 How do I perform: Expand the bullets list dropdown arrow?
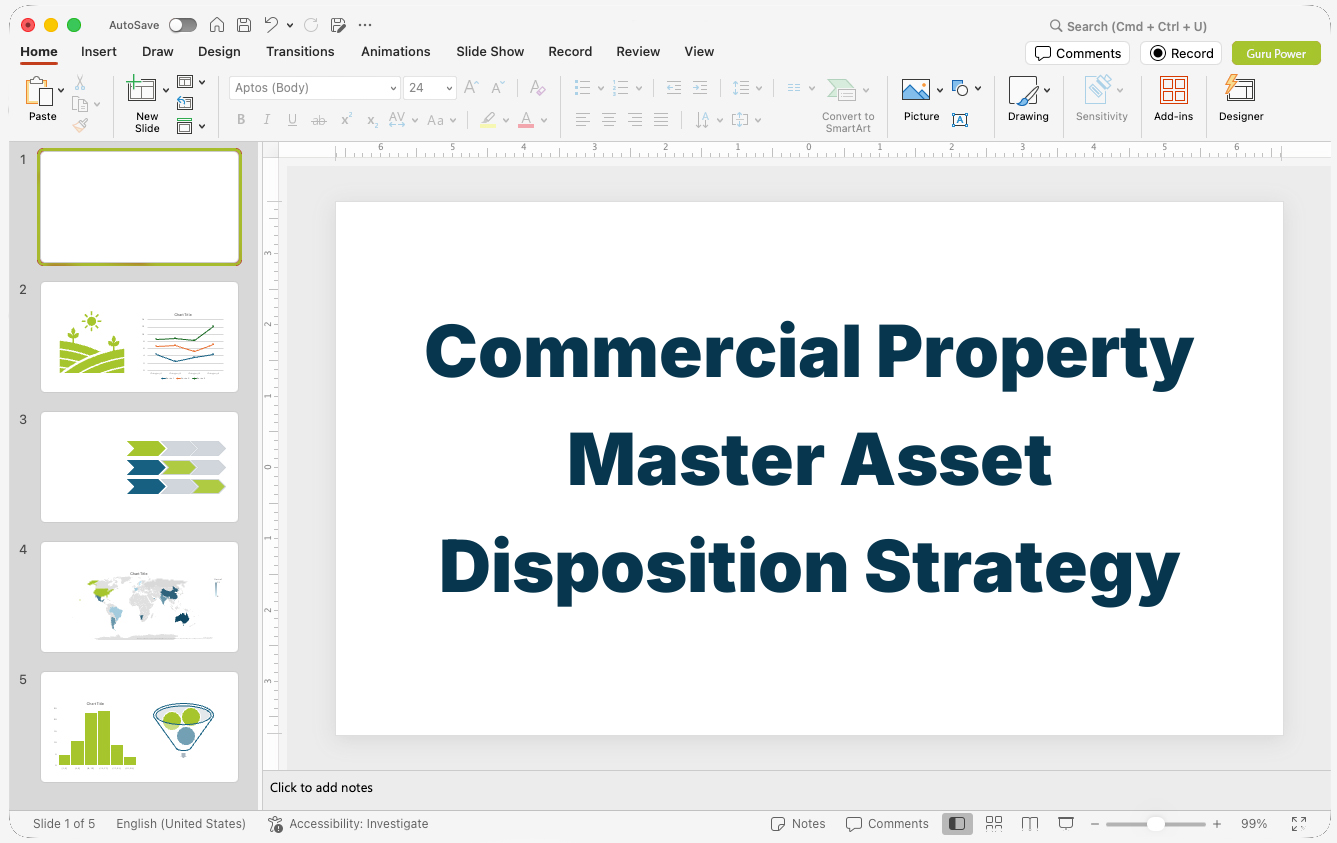600,88
